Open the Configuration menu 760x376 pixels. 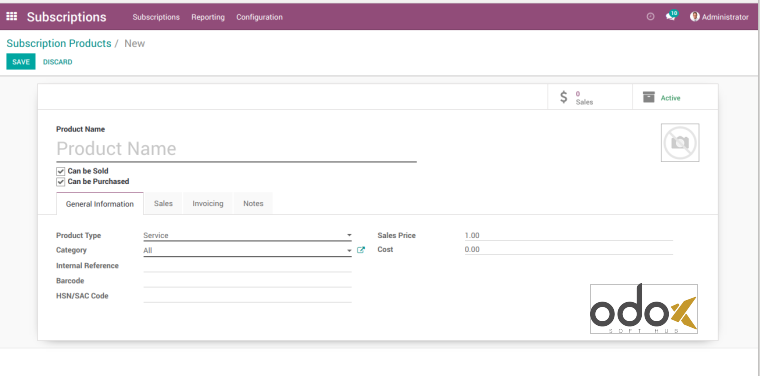(259, 17)
